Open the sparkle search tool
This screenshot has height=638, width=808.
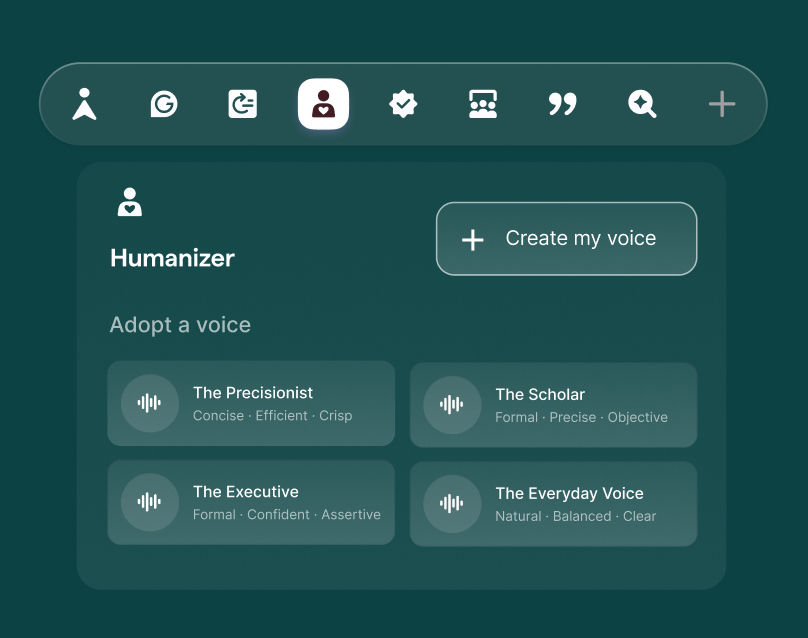tap(642, 104)
